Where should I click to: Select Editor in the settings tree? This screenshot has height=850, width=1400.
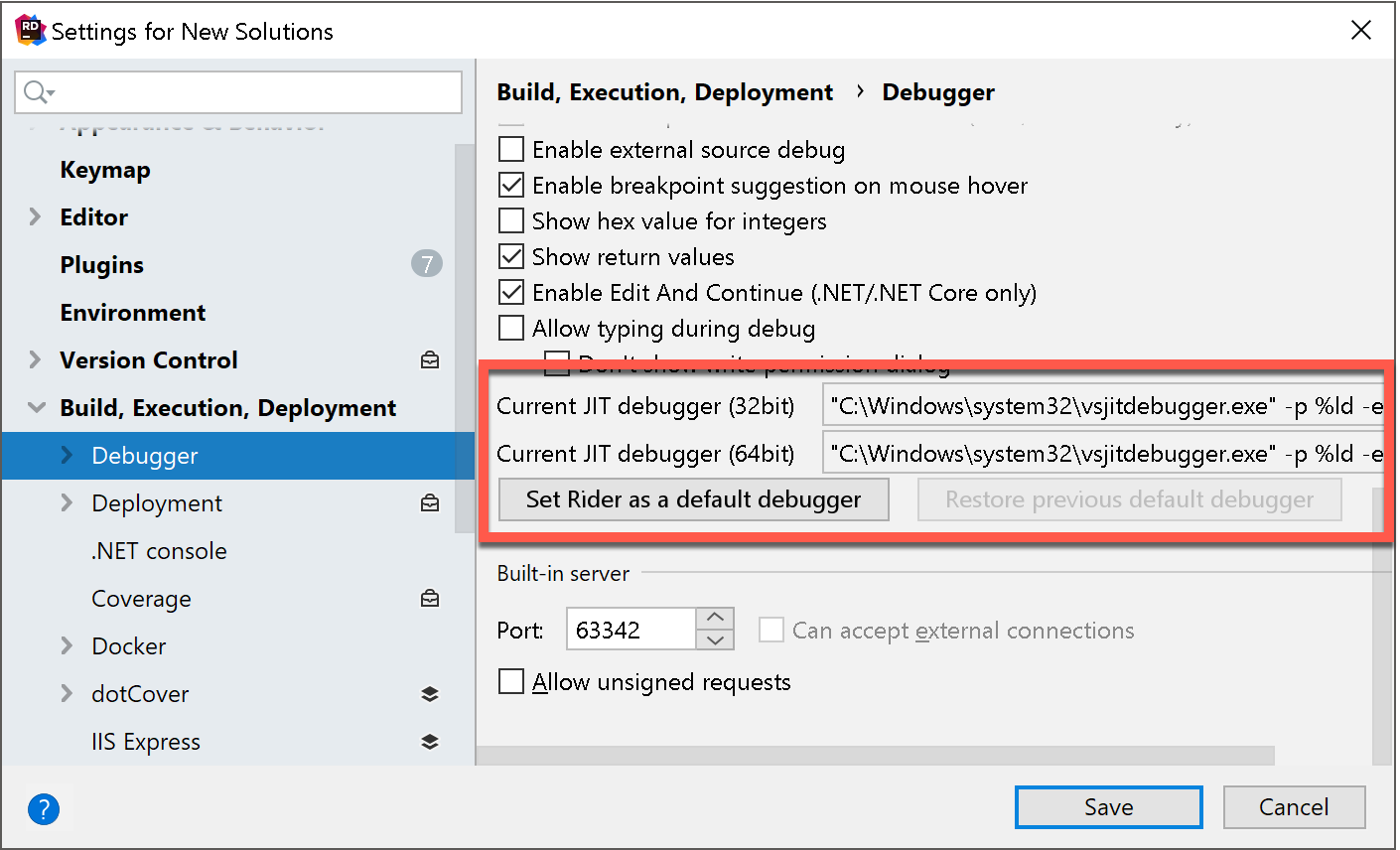click(94, 217)
